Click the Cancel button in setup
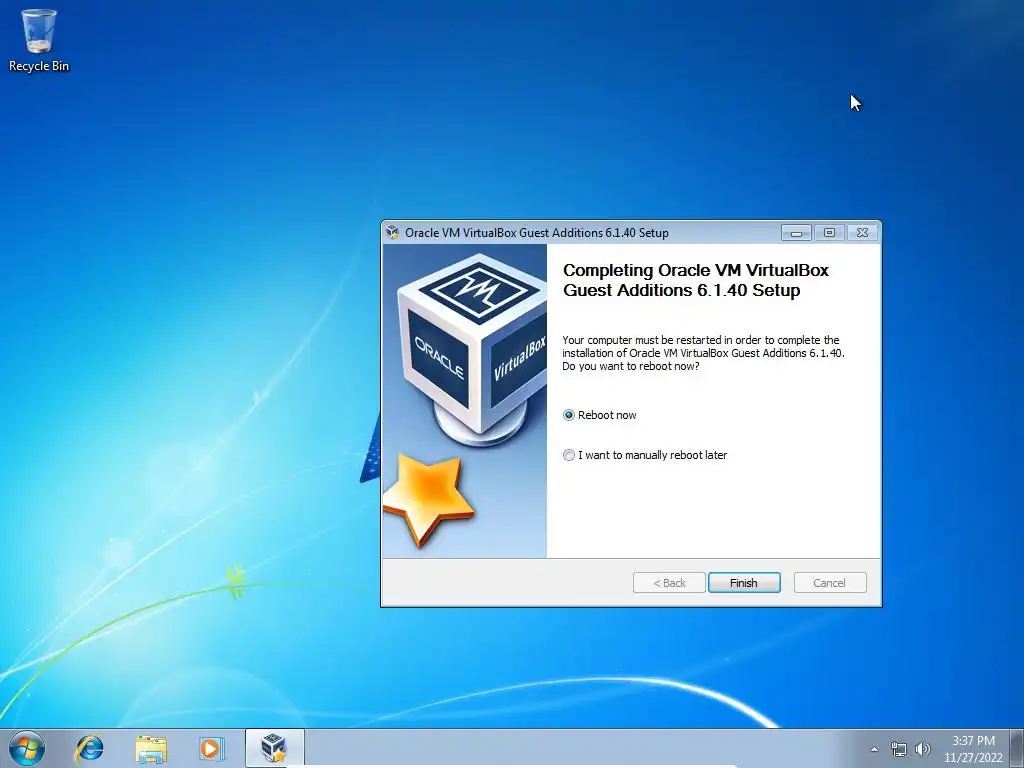The width and height of the screenshot is (1024, 768). coord(829,583)
